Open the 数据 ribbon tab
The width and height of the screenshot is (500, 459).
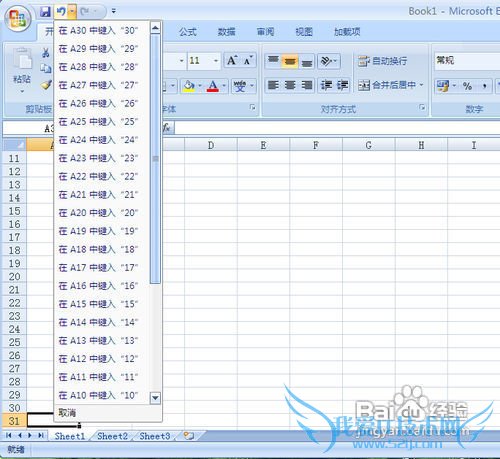tap(227, 32)
